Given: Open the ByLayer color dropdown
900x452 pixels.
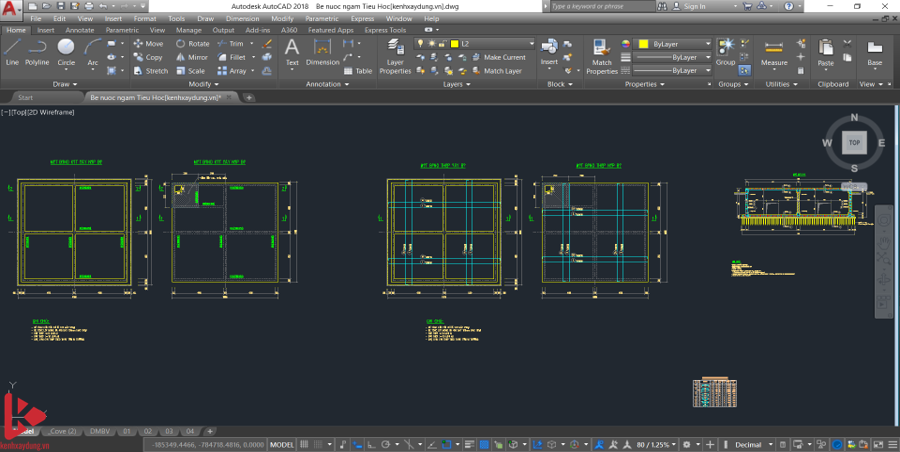Looking at the screenshot, I should (x=708, y=44).
